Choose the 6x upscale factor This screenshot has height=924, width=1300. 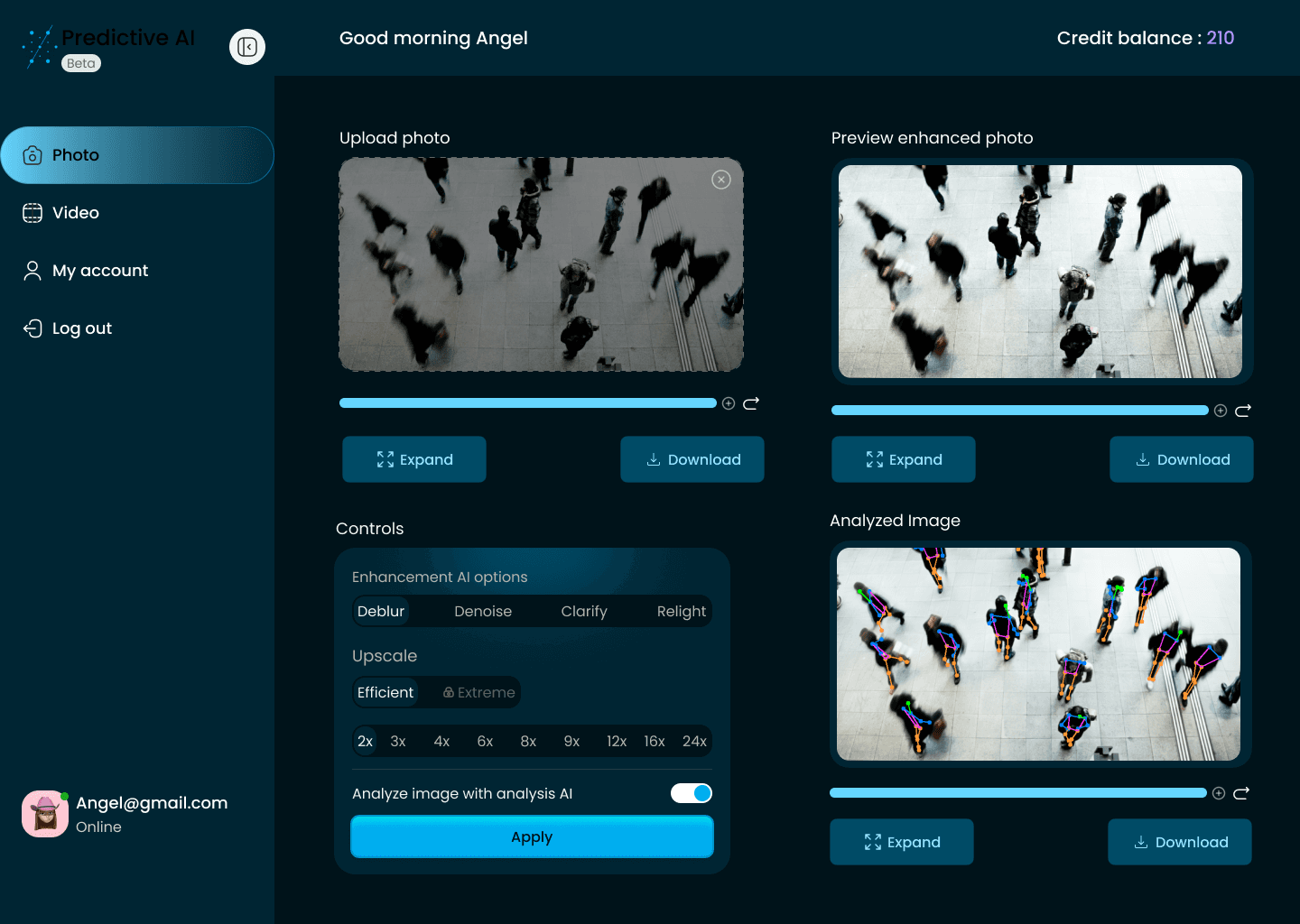[485, 741]
